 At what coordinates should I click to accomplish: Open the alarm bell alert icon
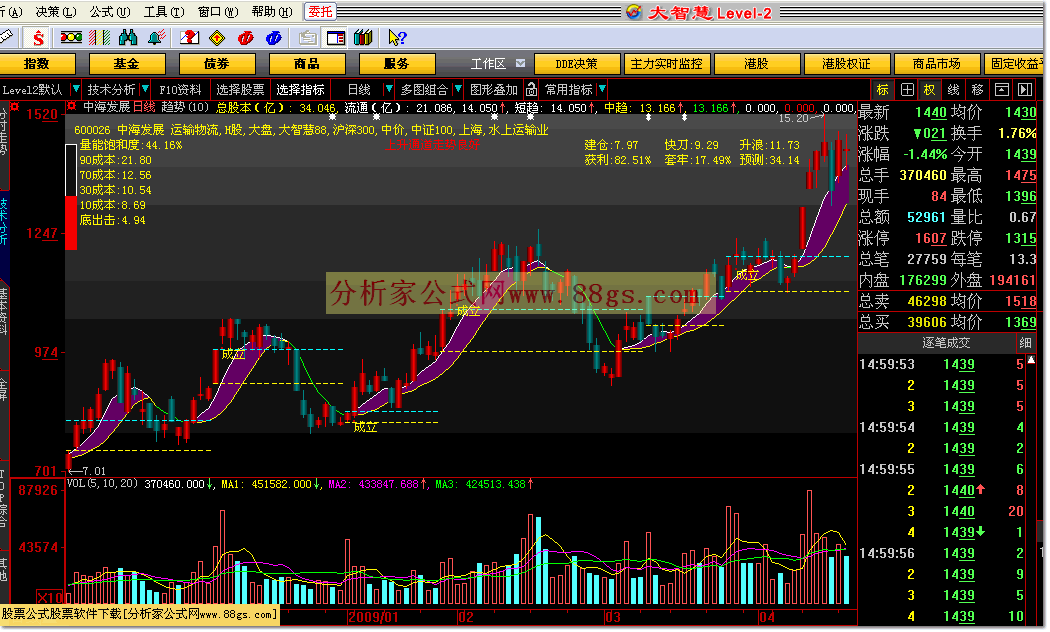[157, 37]
